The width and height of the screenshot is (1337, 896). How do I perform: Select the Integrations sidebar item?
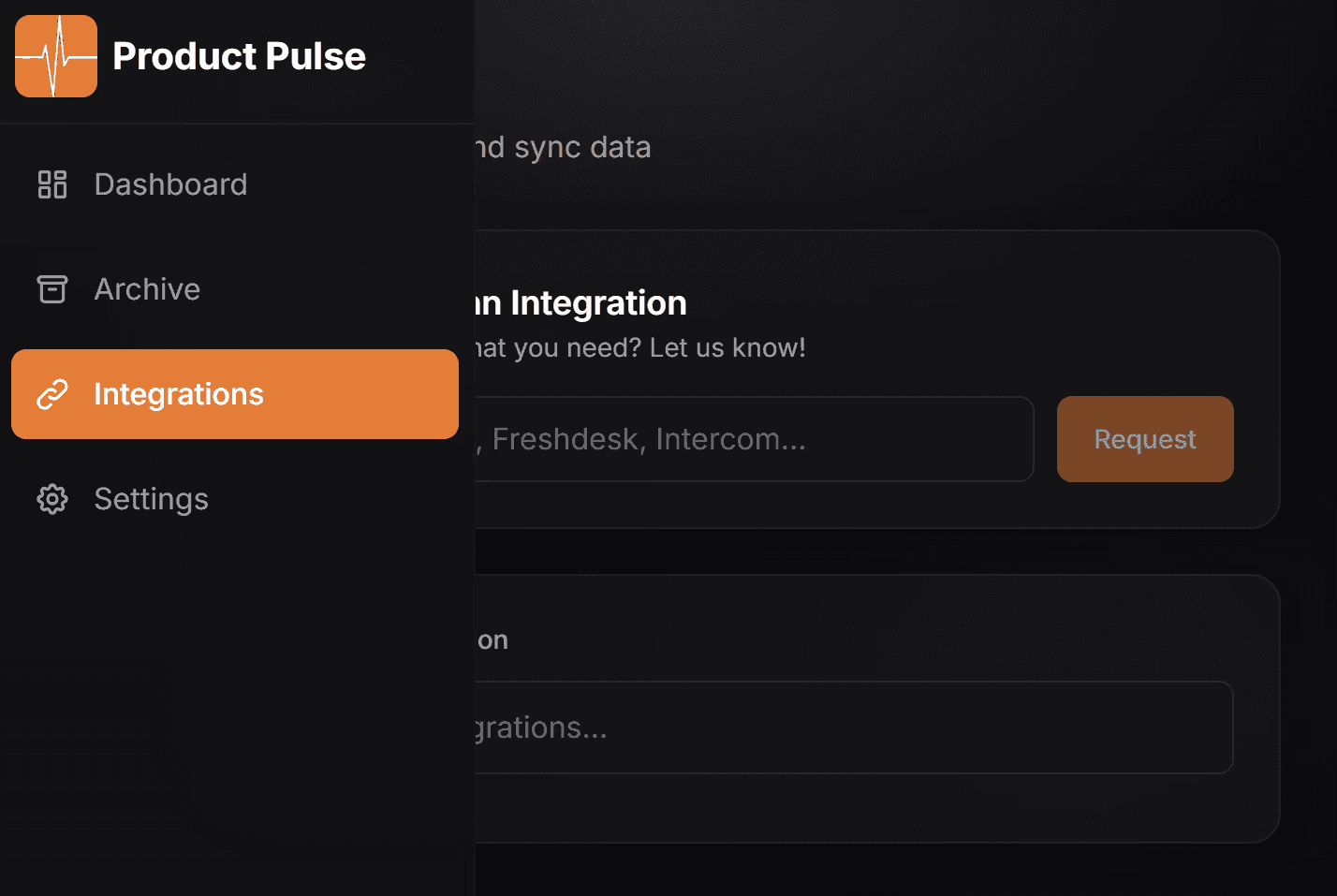(x=234, y=394)
